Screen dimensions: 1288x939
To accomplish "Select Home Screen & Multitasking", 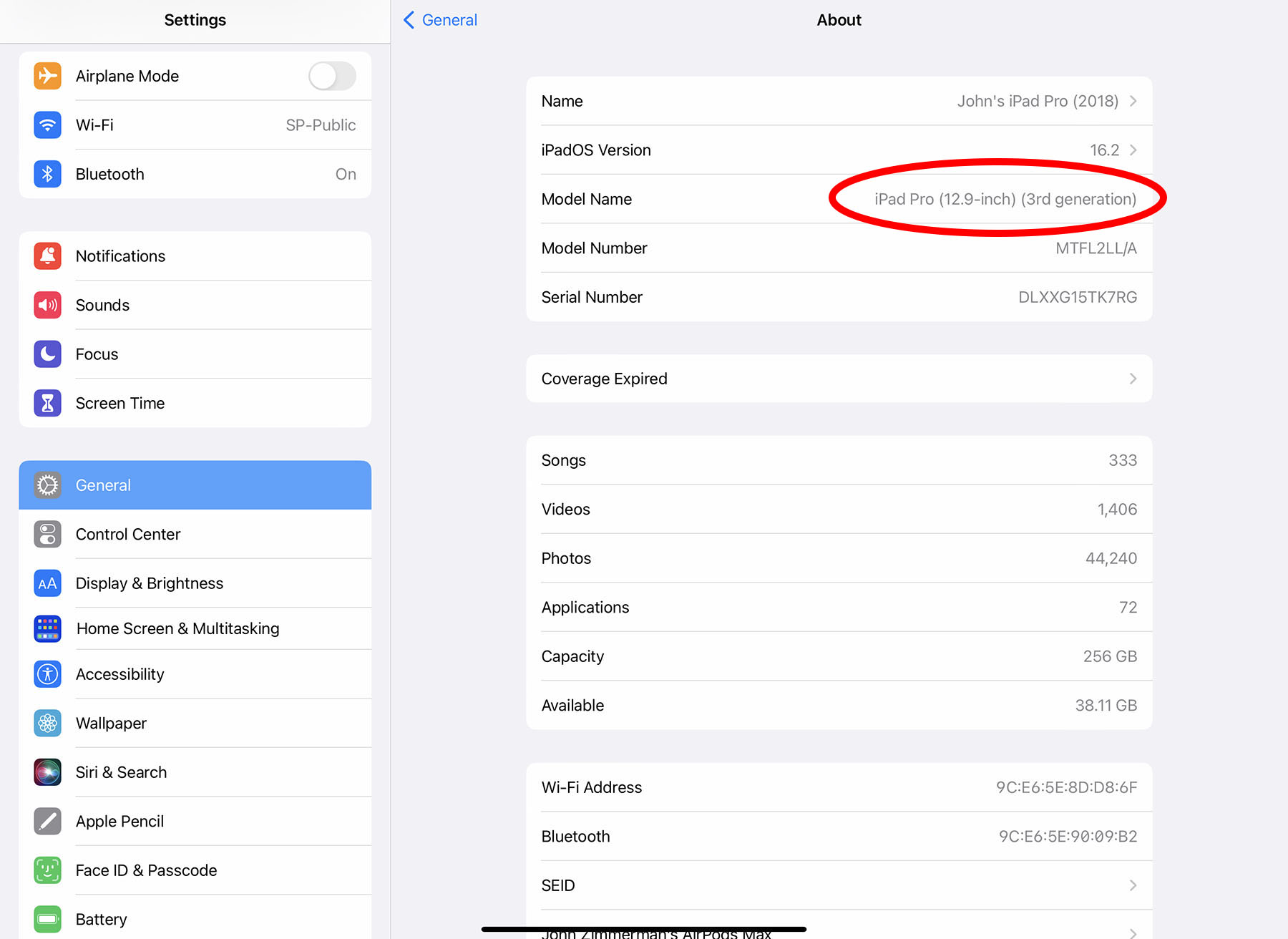I will point(177,628).
